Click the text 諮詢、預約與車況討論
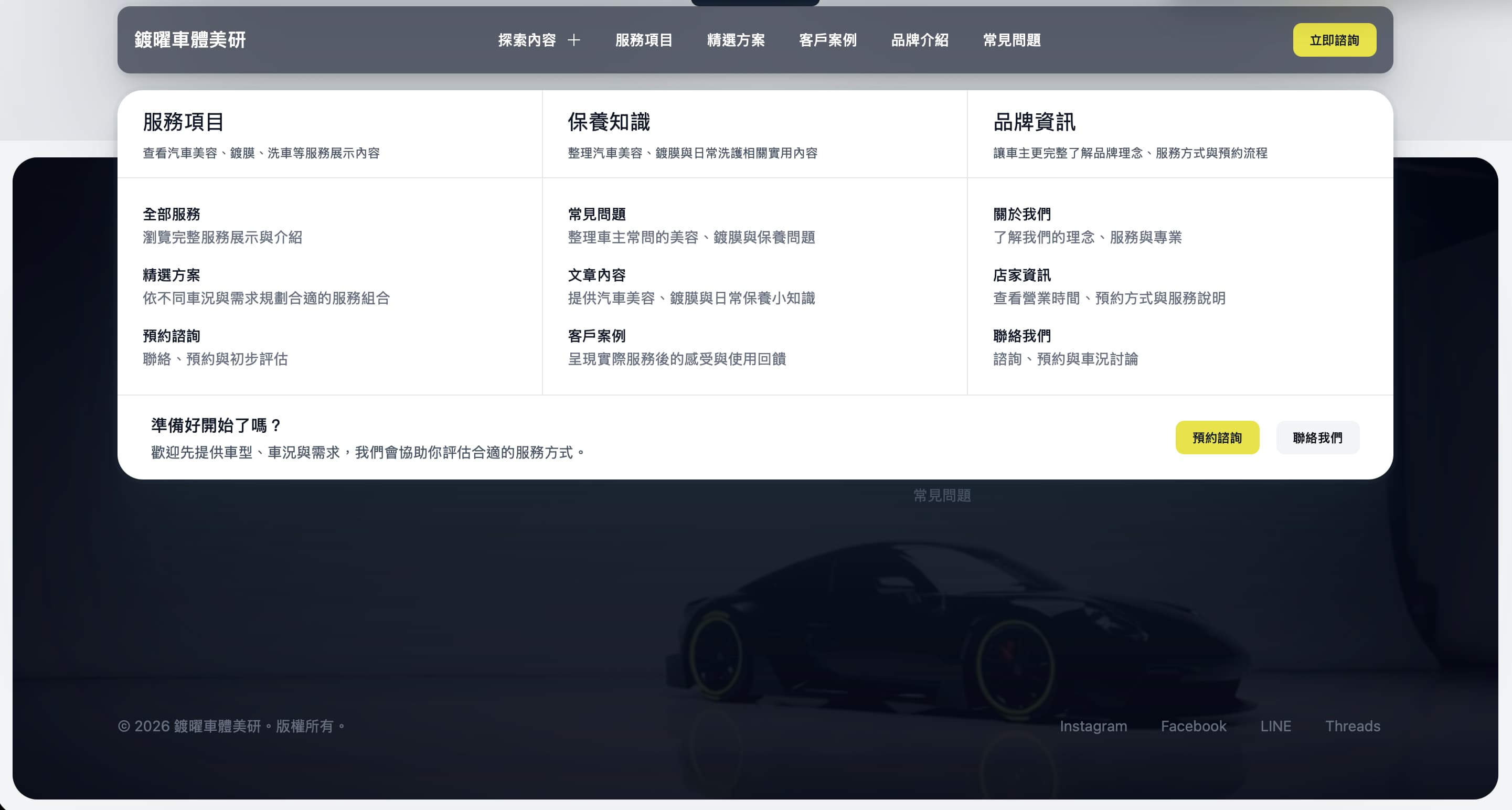The height and width of the screenshot is (810, 1512). (1066, 359)
